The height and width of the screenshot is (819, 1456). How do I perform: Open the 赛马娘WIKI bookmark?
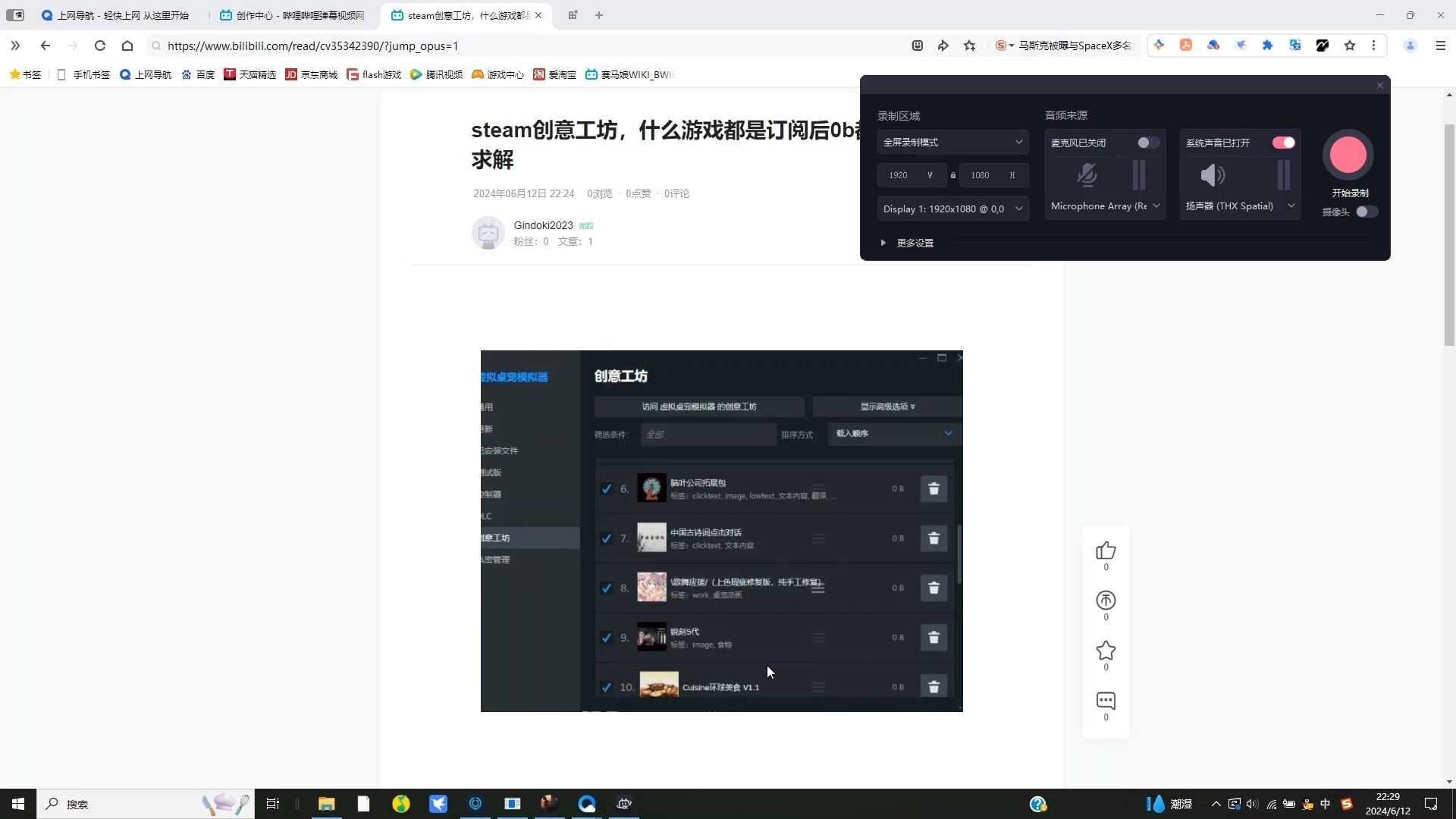[629, 74]
